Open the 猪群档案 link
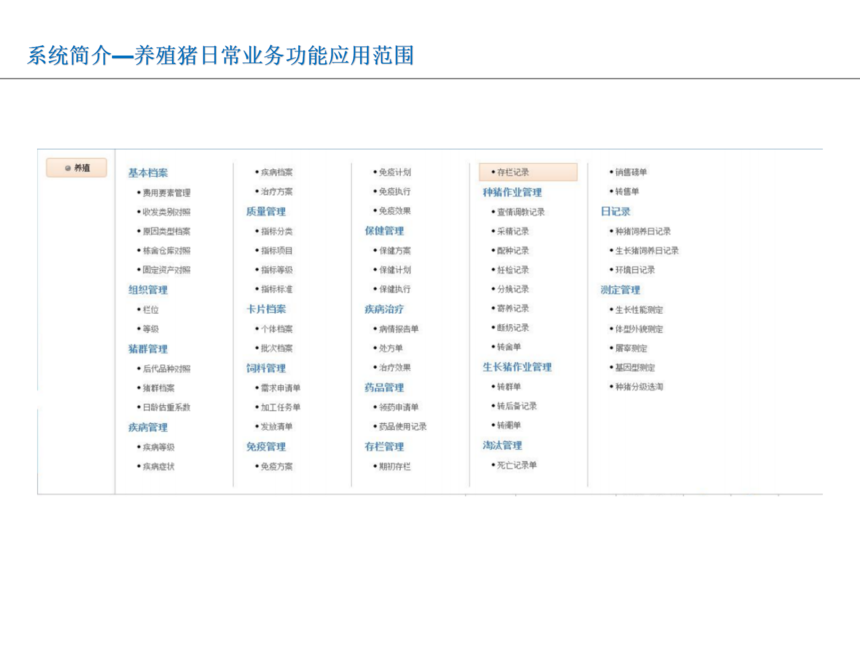 pyautogui.click(x=158, y=388)
